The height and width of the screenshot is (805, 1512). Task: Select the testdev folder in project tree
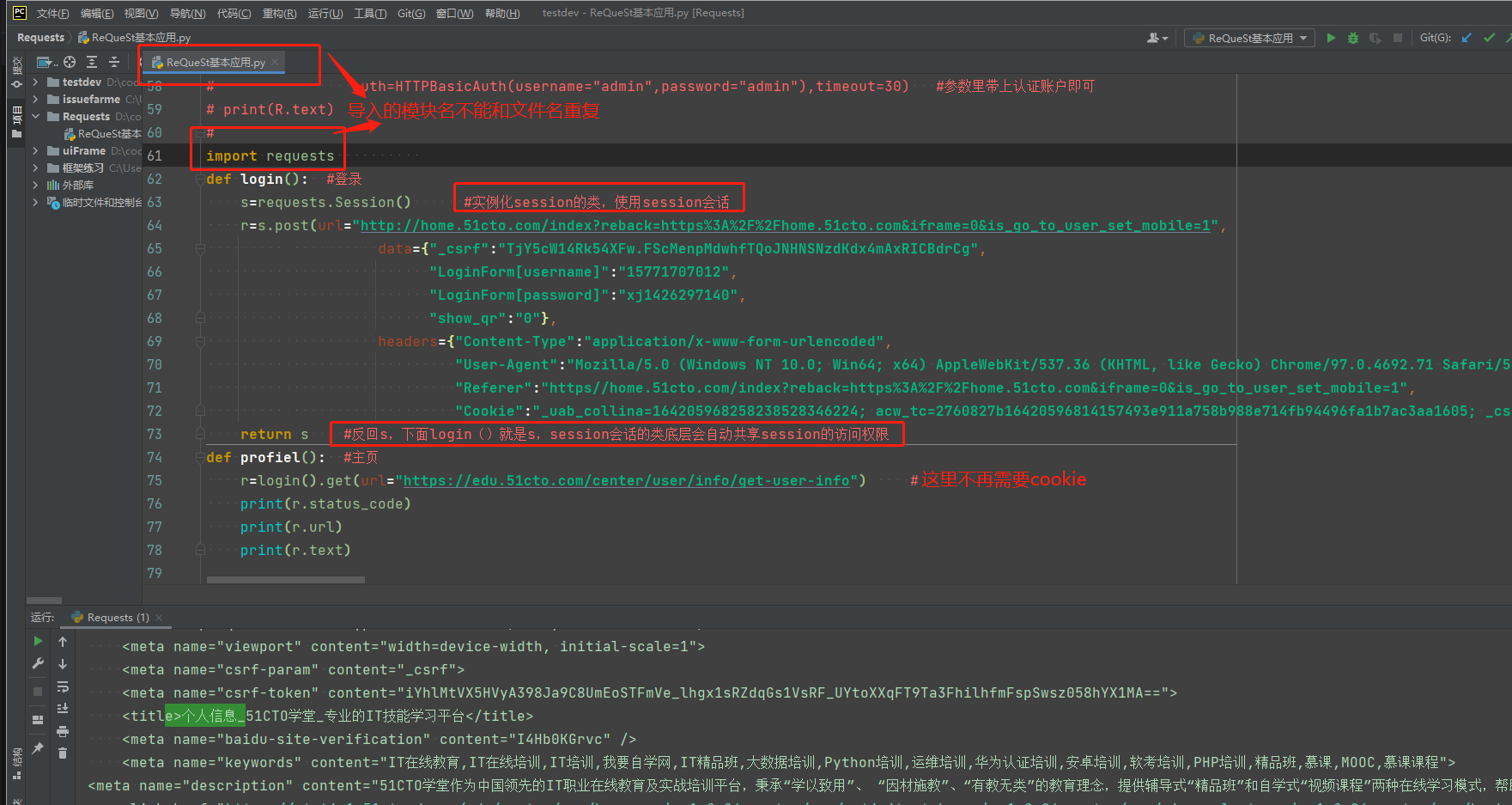click(x=82, y=82)
